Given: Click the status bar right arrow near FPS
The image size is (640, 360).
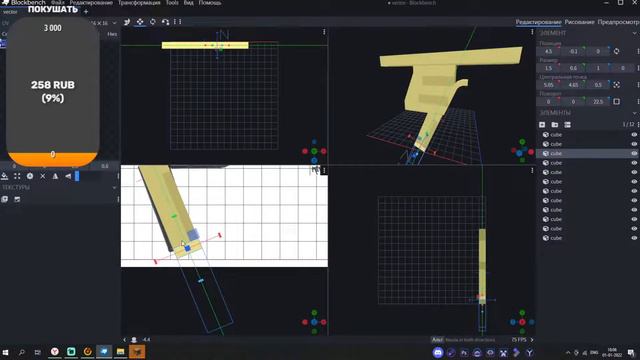Looking at the screenshot, I should coord(531,340).
